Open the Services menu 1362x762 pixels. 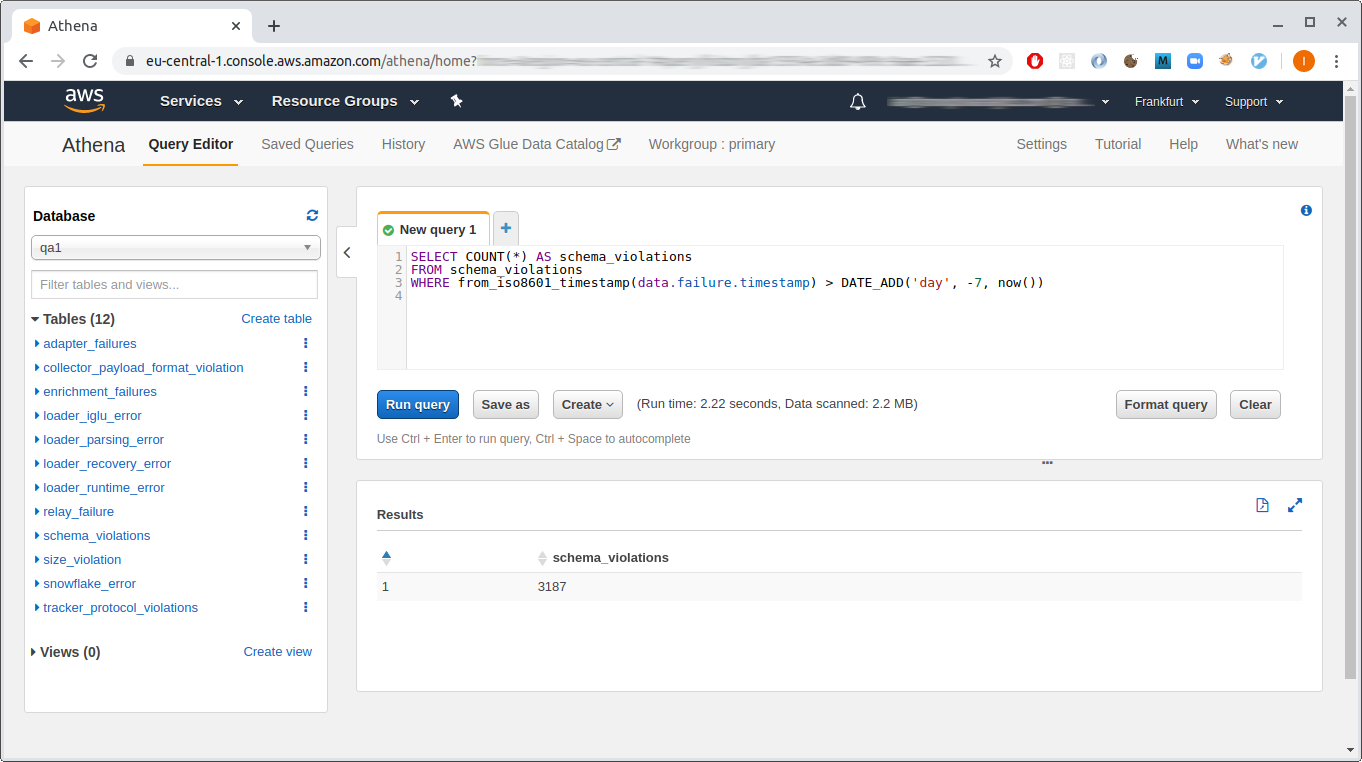pyautogui.click(x=201, y=101)
